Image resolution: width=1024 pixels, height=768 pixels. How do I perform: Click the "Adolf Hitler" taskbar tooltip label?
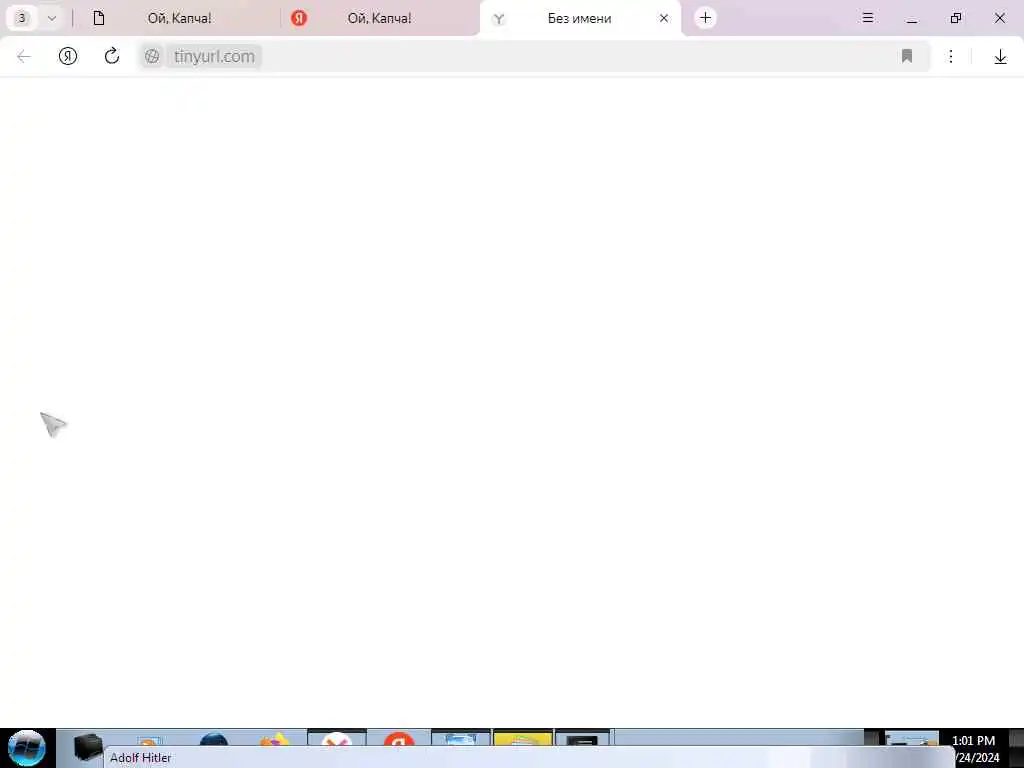[x=140, y=758]
